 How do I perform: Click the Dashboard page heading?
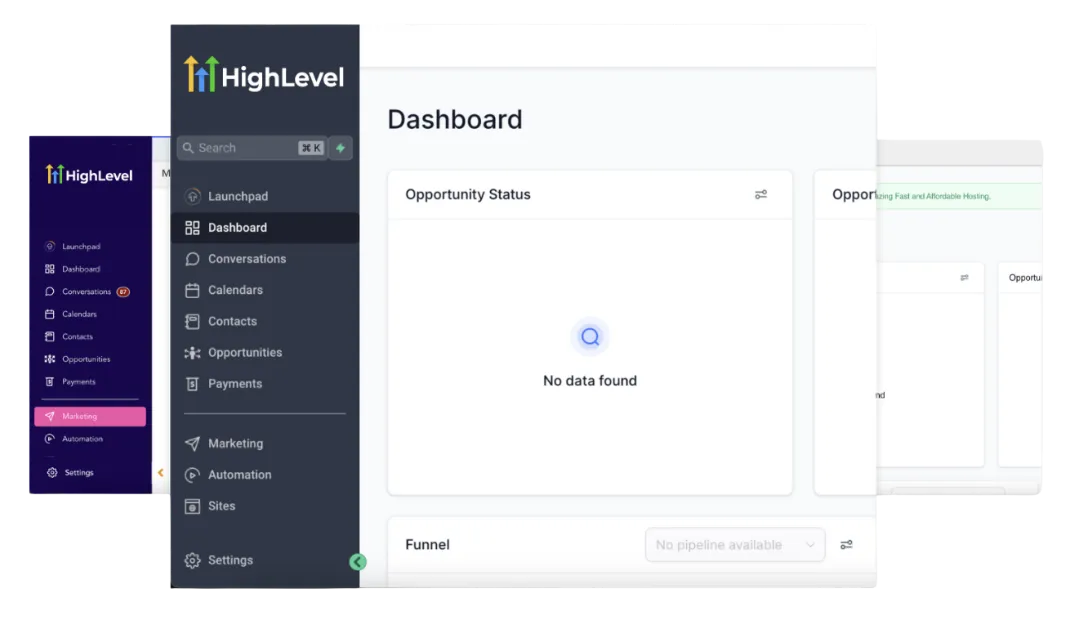[x=455, y=120]
